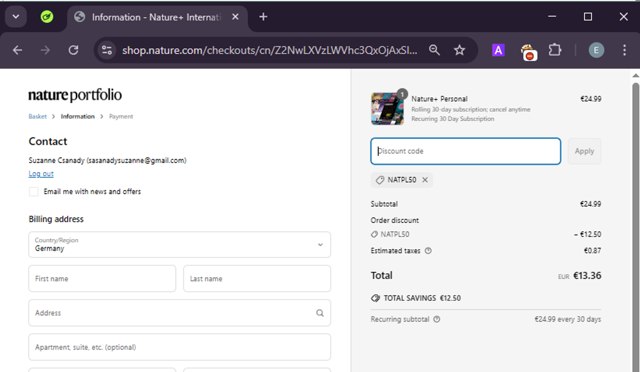Image resolution: width=640 pixels, height=372 pixels.
Task: Open a new browser tab
Action: (x=263, y=17)
